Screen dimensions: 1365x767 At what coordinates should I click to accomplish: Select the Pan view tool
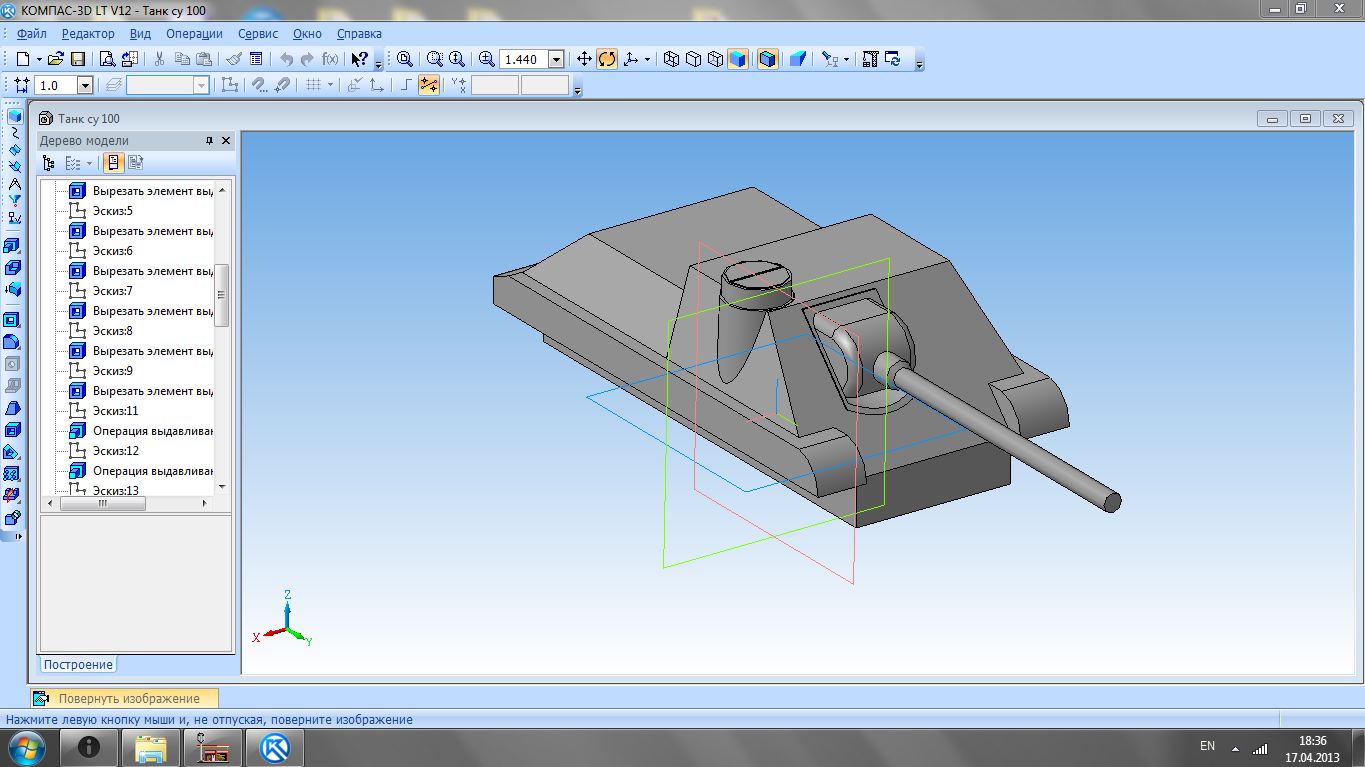coord(585,59)
